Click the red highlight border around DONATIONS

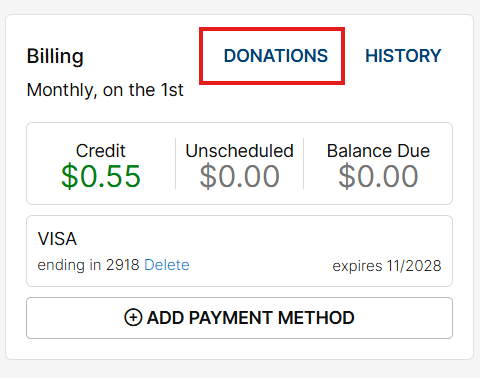pyautogui.click(x=272, y=29)
